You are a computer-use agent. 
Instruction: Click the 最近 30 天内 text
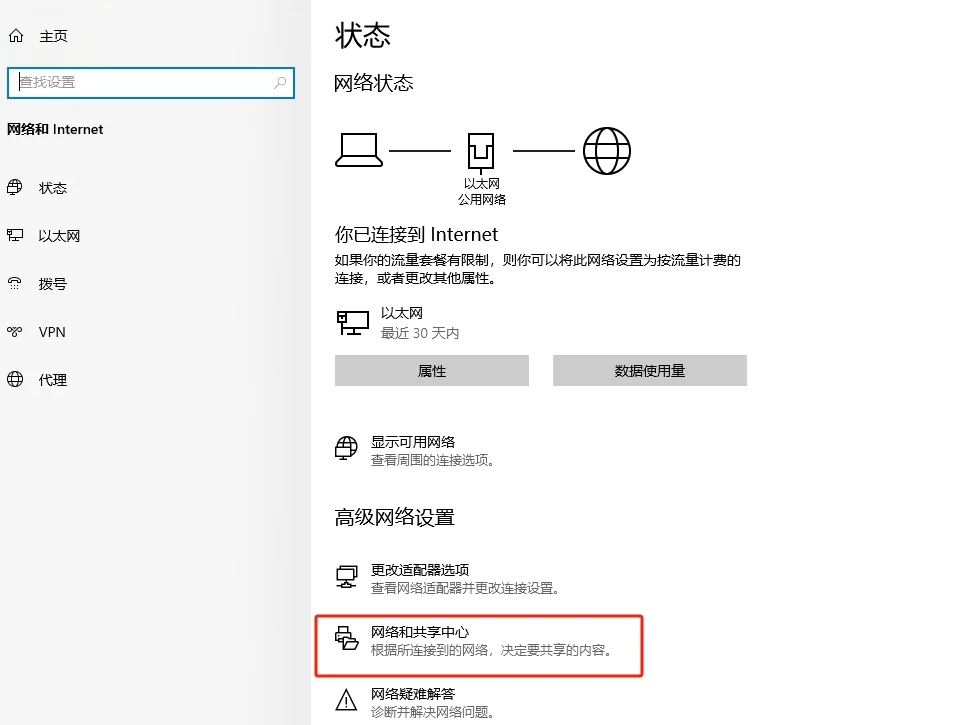coord(420,333)
